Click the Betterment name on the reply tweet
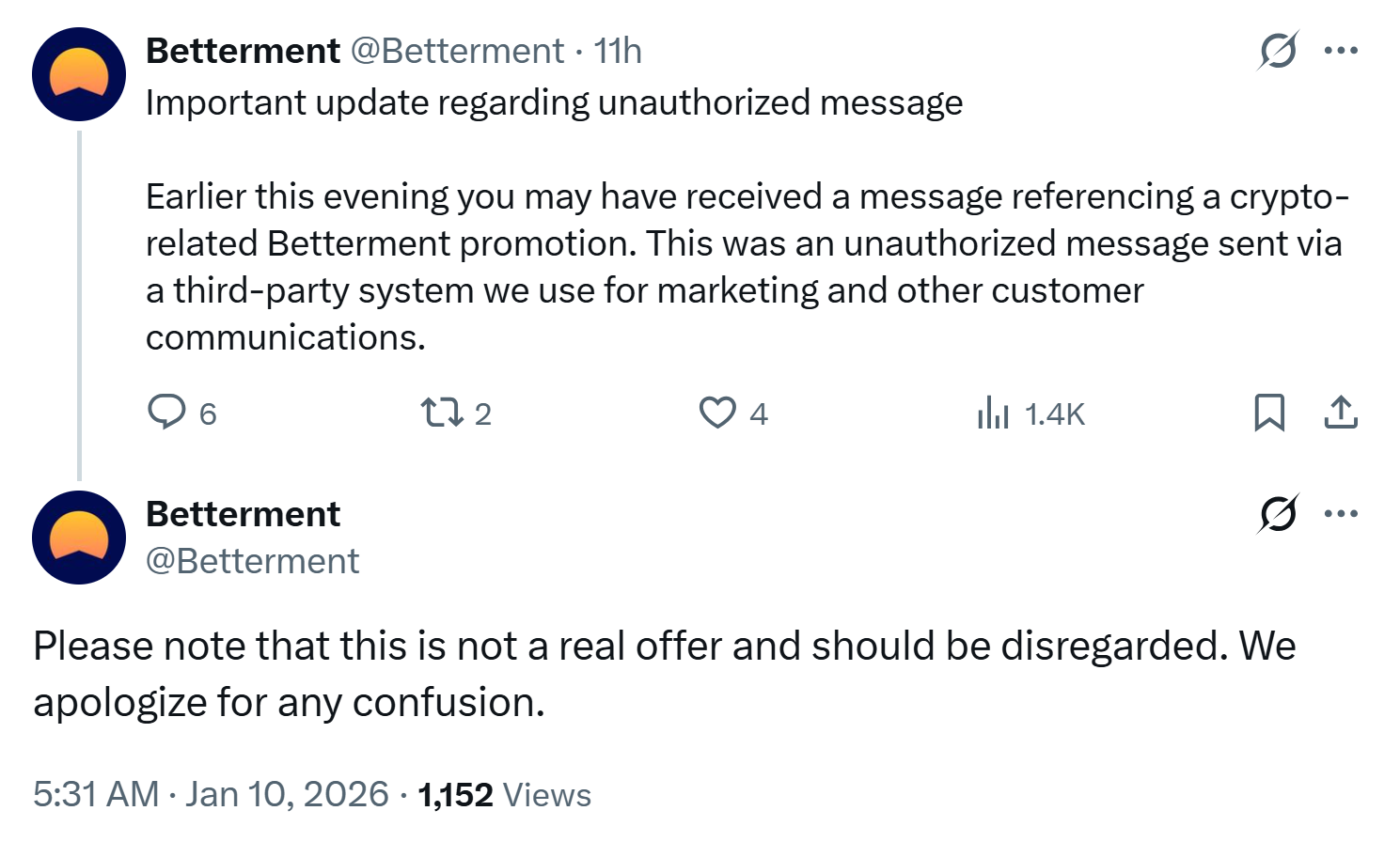The image size is (1400, 842). [x=243, y=514]
